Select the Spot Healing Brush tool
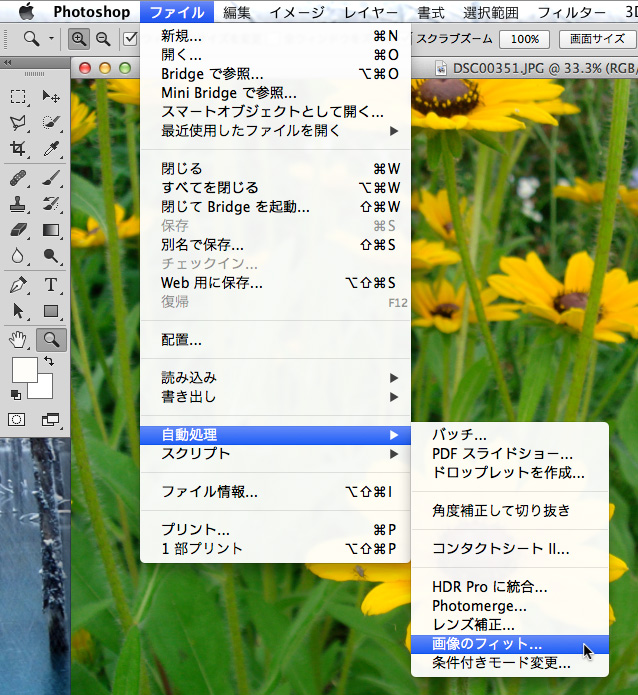This screenshot has height=695, width=638. tap(18, 178)
